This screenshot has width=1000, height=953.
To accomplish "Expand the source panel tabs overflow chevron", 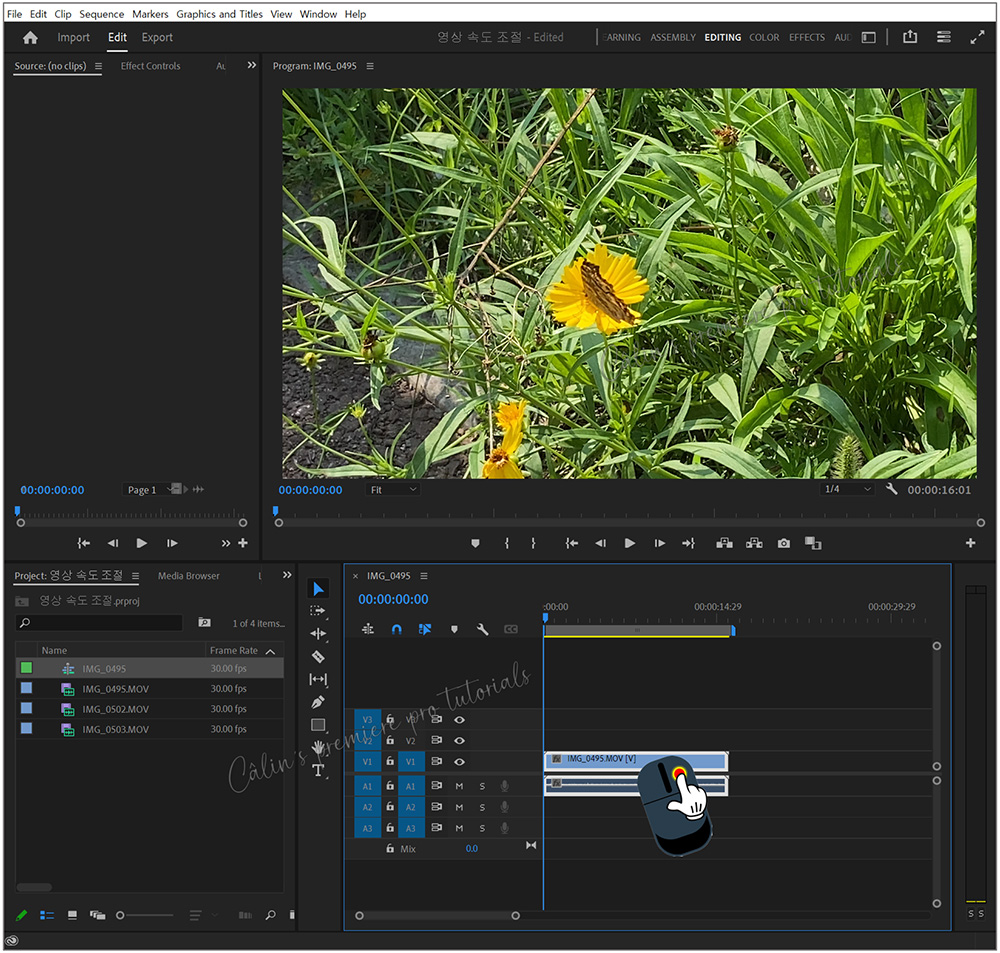I will point(251,66).
